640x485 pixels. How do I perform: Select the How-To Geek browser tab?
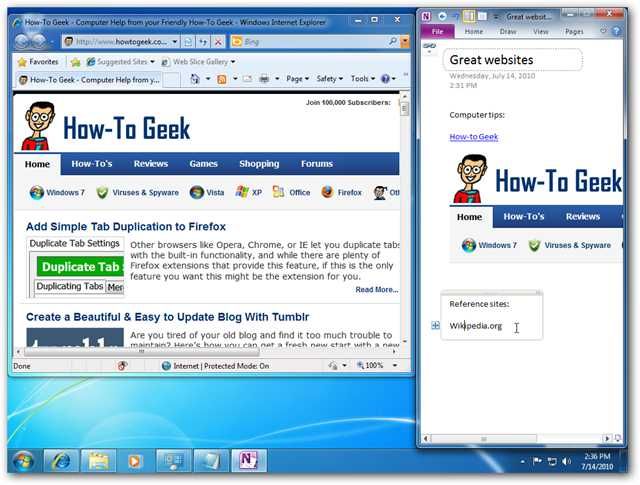(x=89, y=80)
